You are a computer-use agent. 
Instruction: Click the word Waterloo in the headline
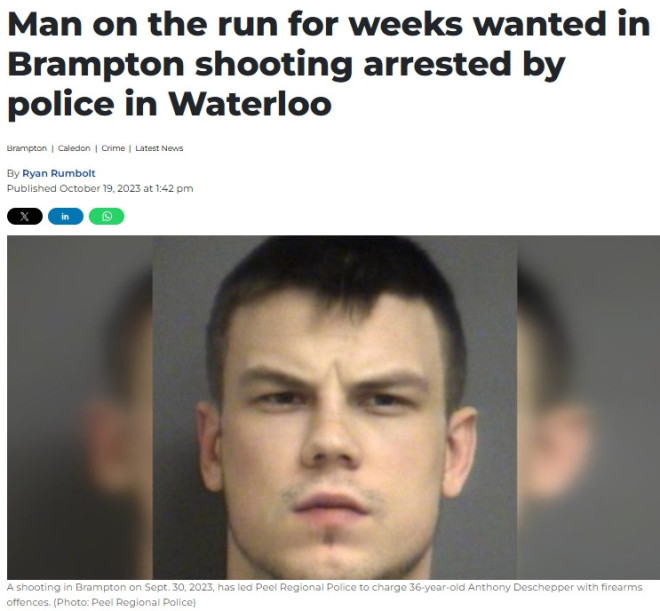point(250,104)
